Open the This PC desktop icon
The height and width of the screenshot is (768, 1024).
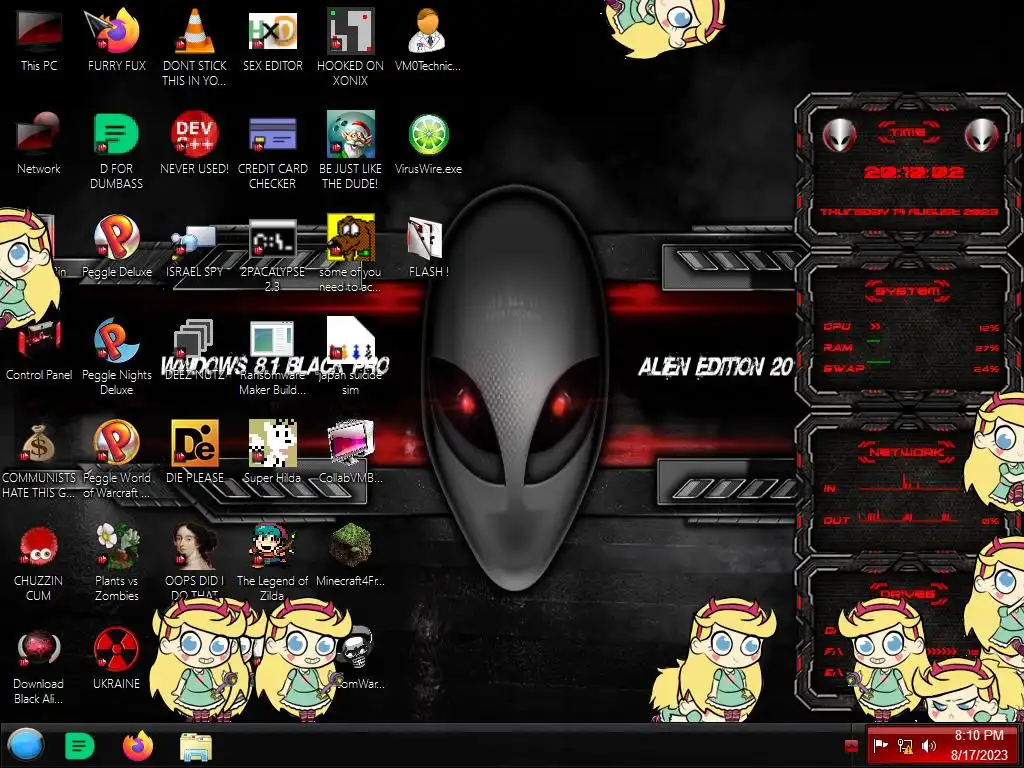pyautogui.click(x=39, y=31)
